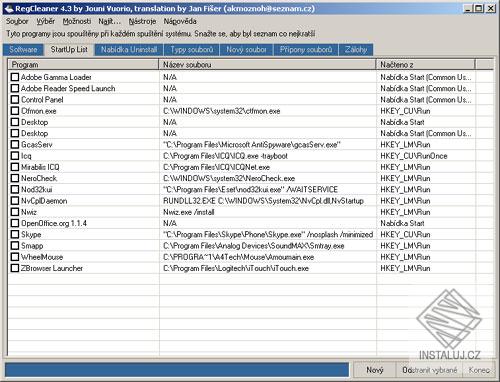Tick the Adobe Reader Speed Launch checkbox
This screenshot has height=382, width=500.
[x=15, y=88]
